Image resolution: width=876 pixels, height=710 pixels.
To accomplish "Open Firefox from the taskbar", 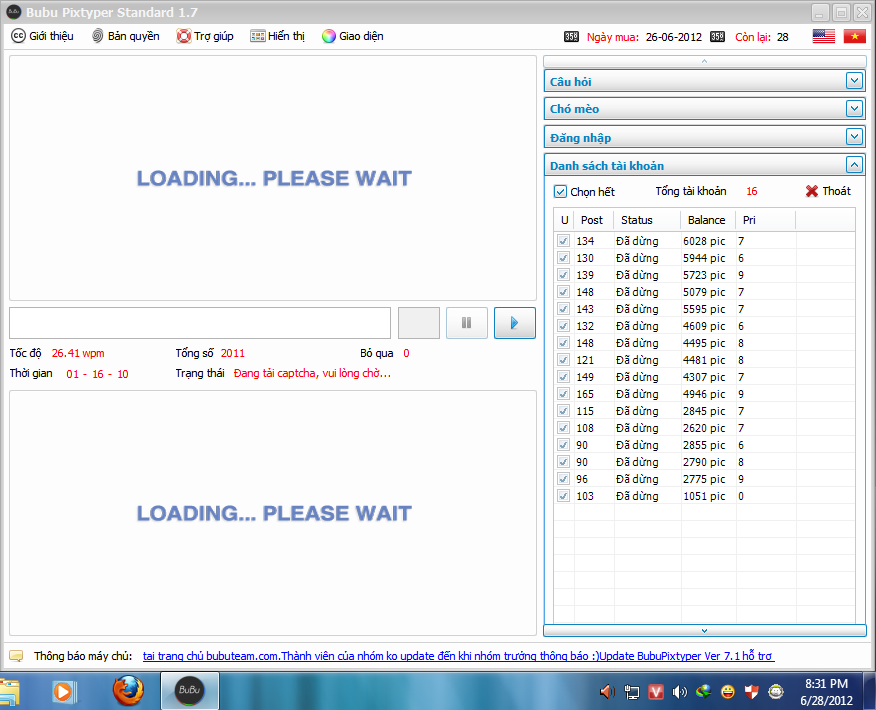I will click(128, 692).
